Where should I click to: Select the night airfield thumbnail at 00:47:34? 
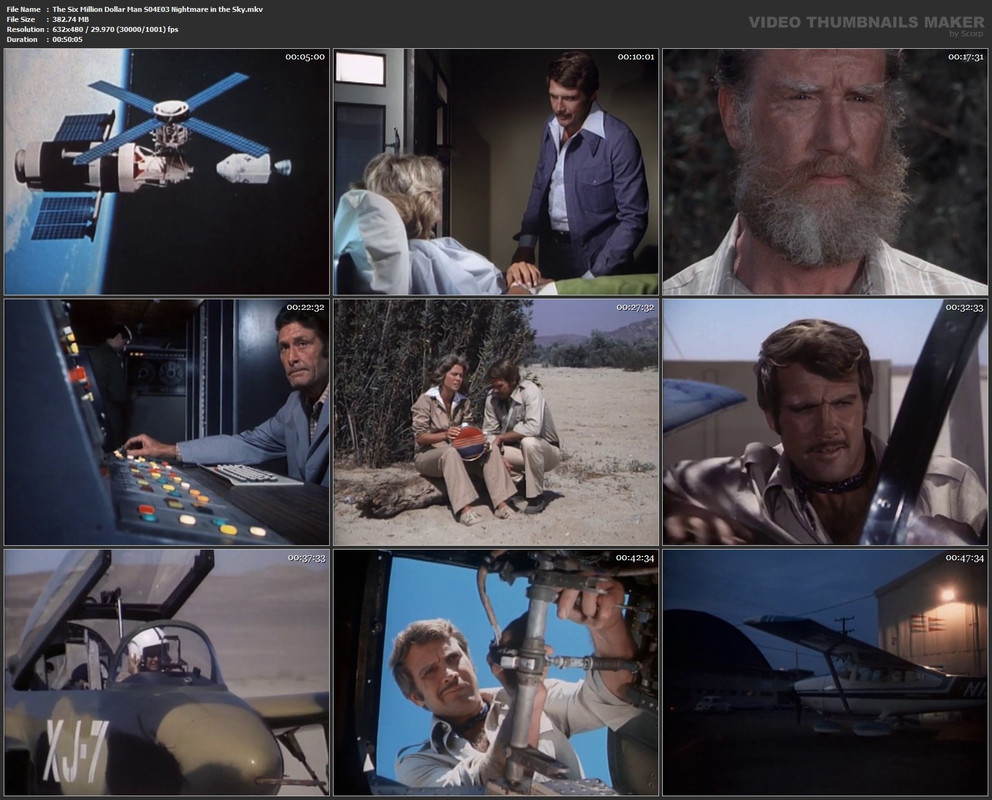[x=825, y=672]
